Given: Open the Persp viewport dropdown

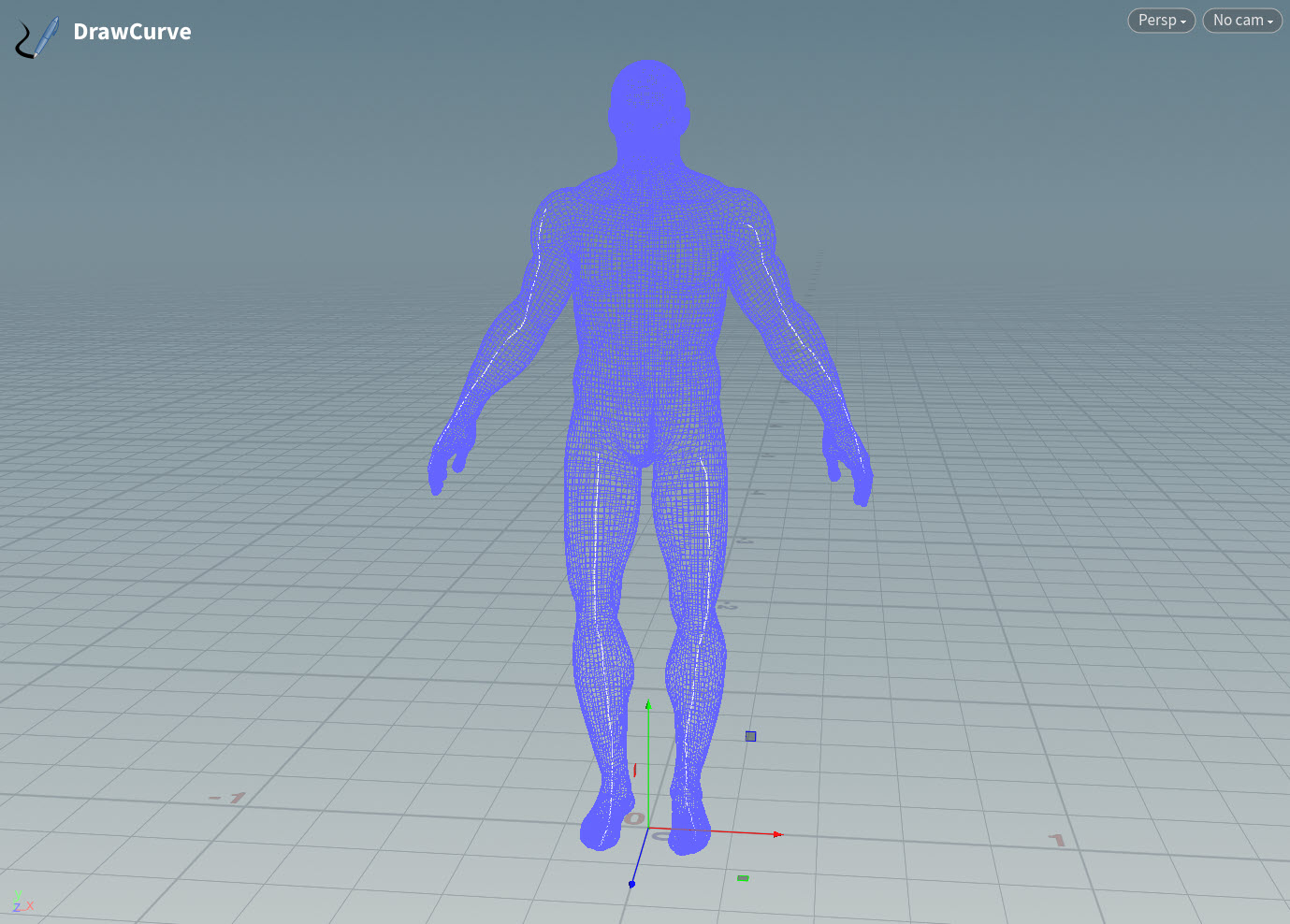Looking at the screenshot, I should pos(1161,21).
